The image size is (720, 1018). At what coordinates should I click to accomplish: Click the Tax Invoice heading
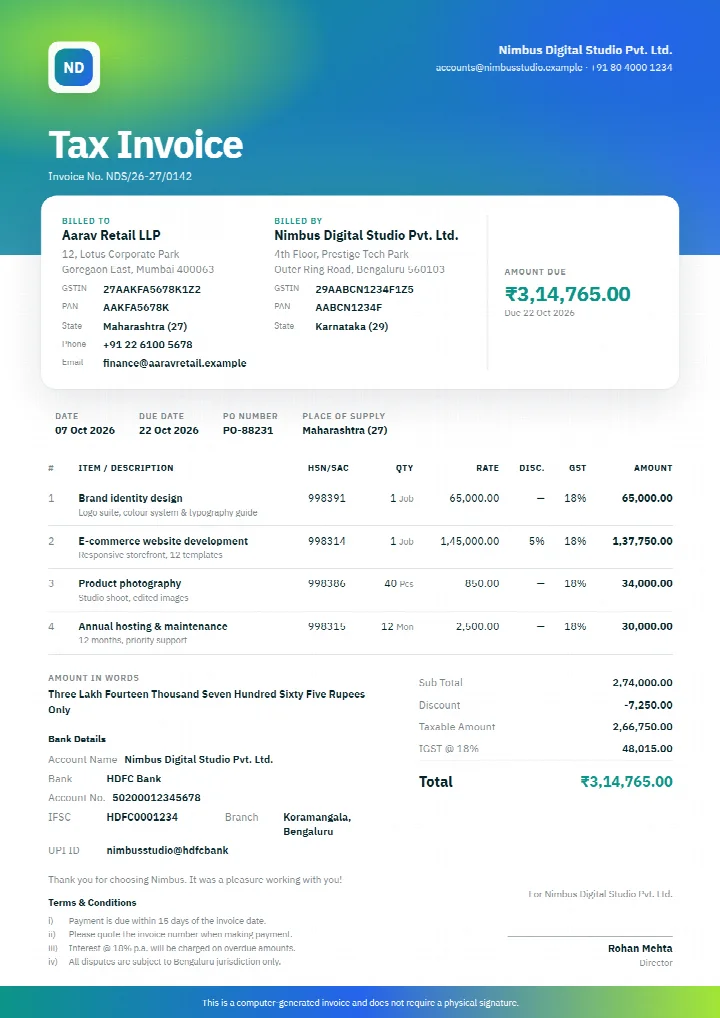point(145,144)
